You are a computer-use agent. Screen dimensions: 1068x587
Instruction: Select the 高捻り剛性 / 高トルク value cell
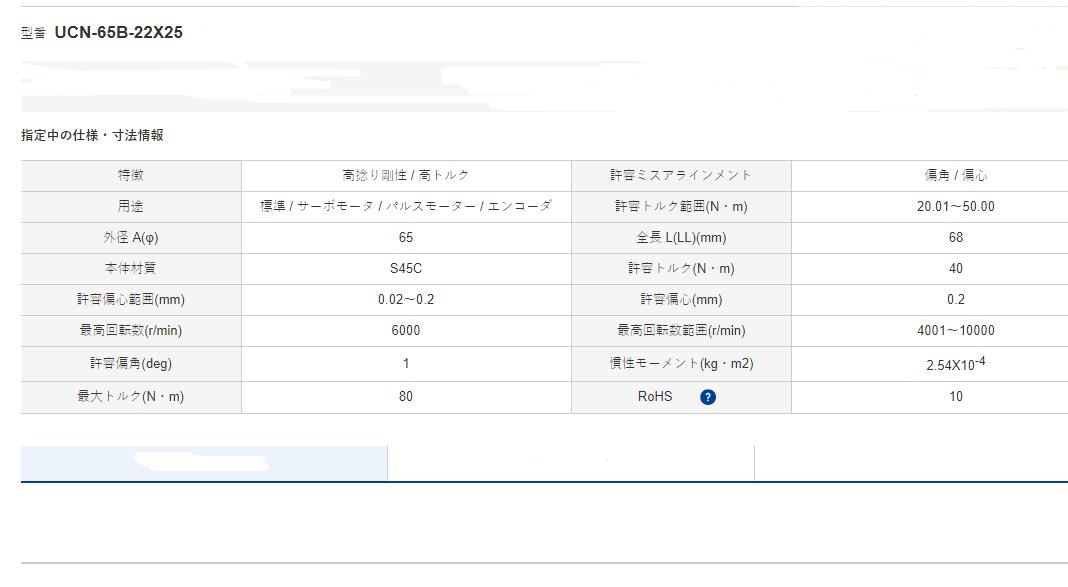coord(405,175)
